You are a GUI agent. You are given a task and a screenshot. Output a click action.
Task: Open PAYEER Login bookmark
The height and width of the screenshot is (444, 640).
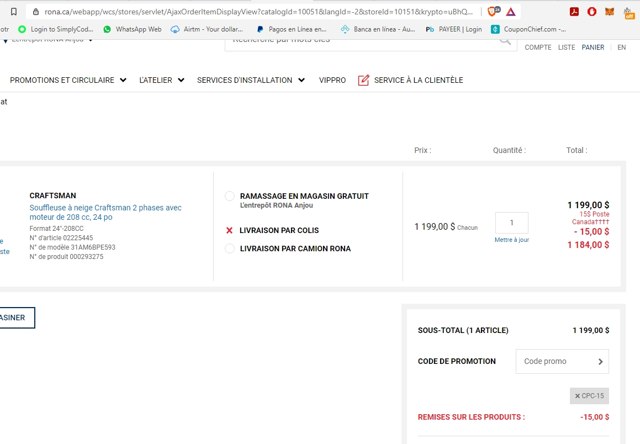coord(453,29)
